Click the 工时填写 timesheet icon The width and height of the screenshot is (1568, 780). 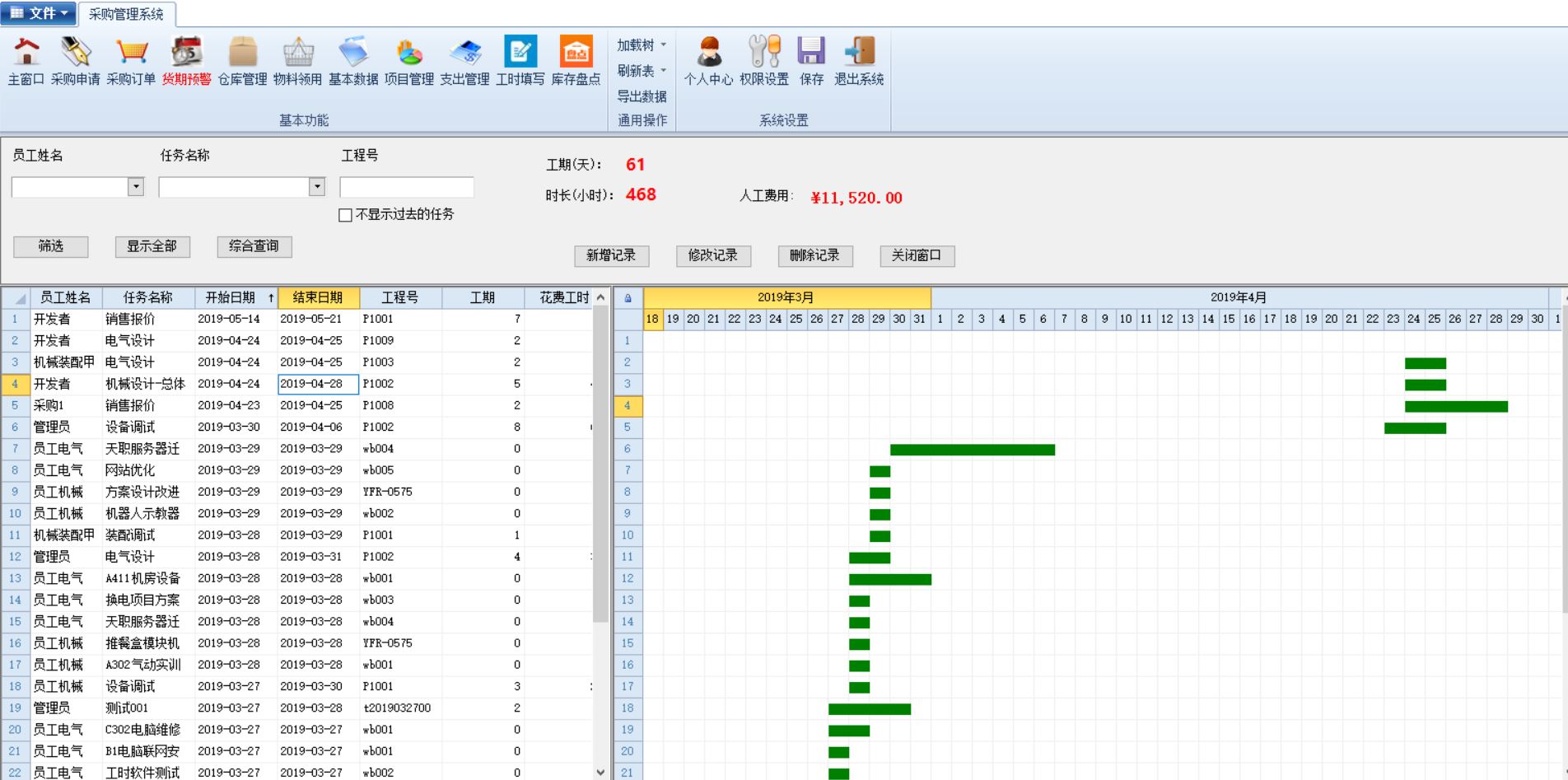pyautogui.click(x=520, y=54)
